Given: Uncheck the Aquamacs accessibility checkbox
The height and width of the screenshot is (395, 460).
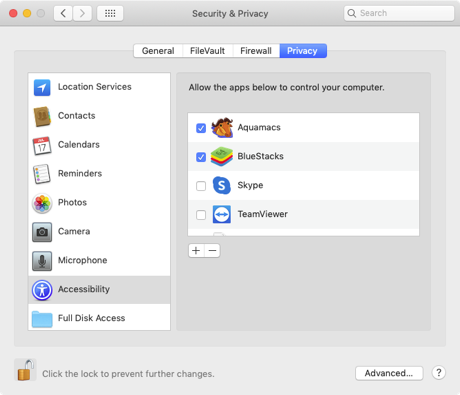Looking at the screenshot, I should tap(201, 128).
